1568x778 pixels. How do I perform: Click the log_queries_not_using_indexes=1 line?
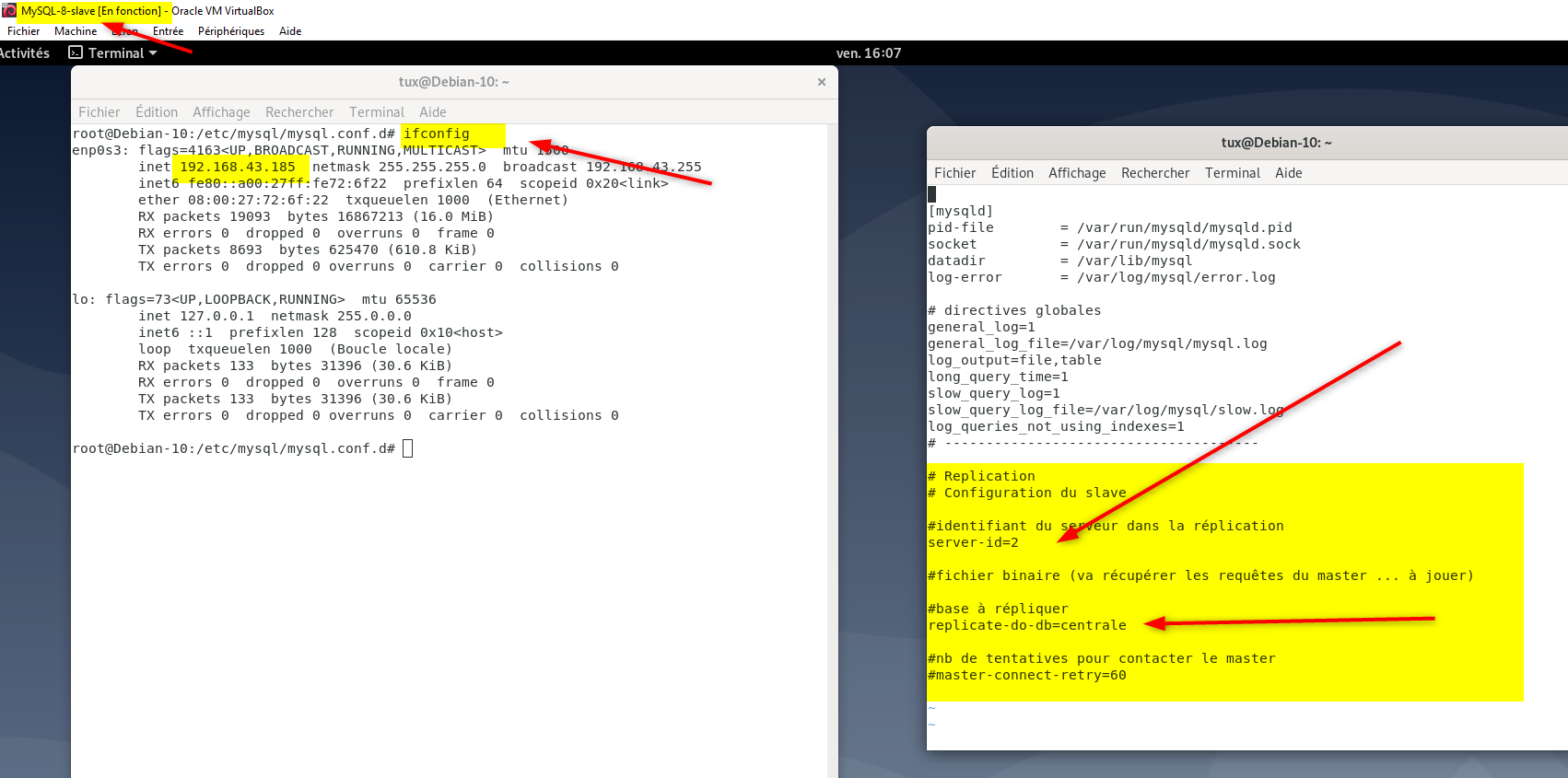click(1056, 426)
